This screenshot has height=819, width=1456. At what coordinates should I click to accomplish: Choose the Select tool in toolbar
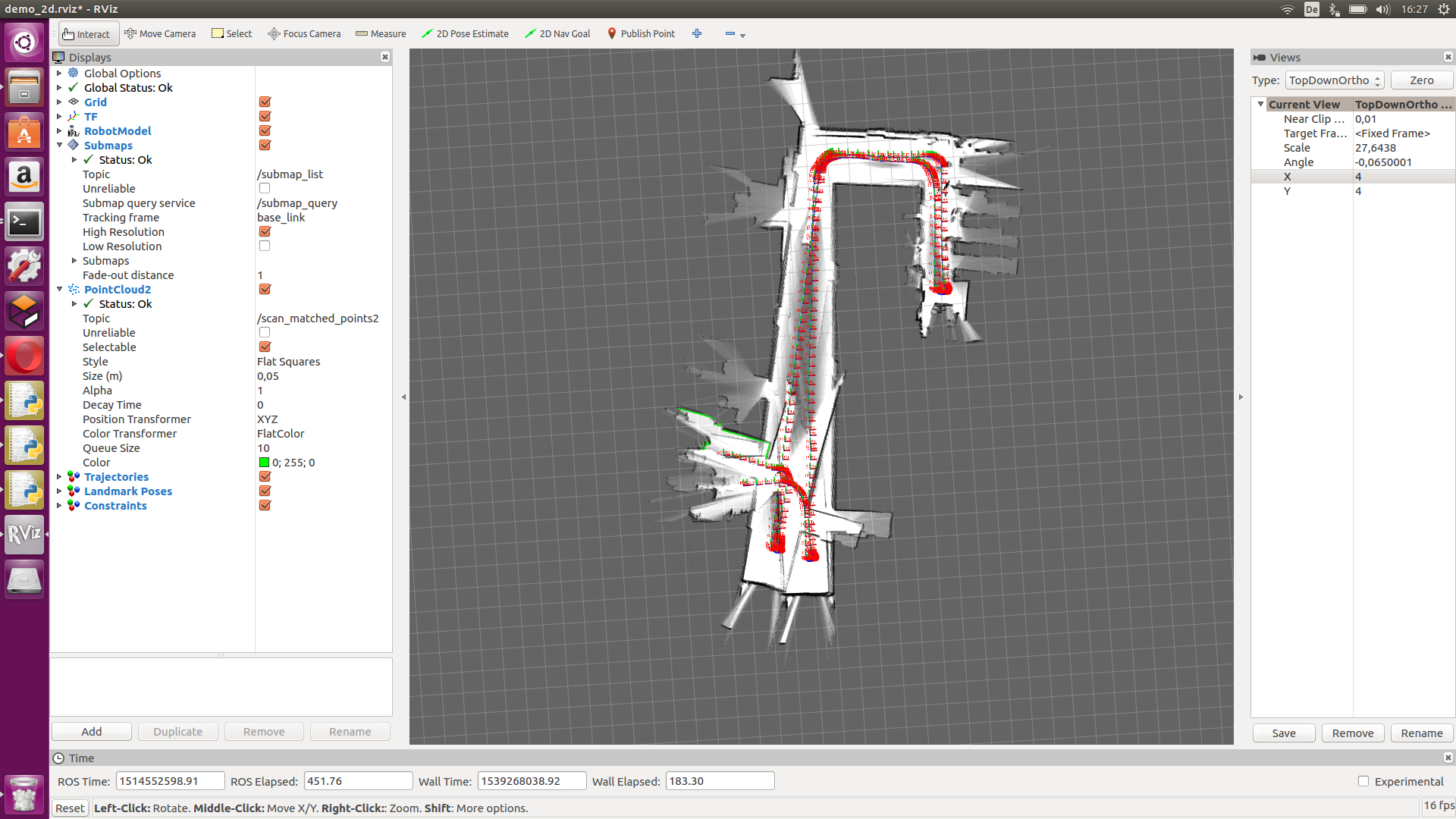click(231, 34)
